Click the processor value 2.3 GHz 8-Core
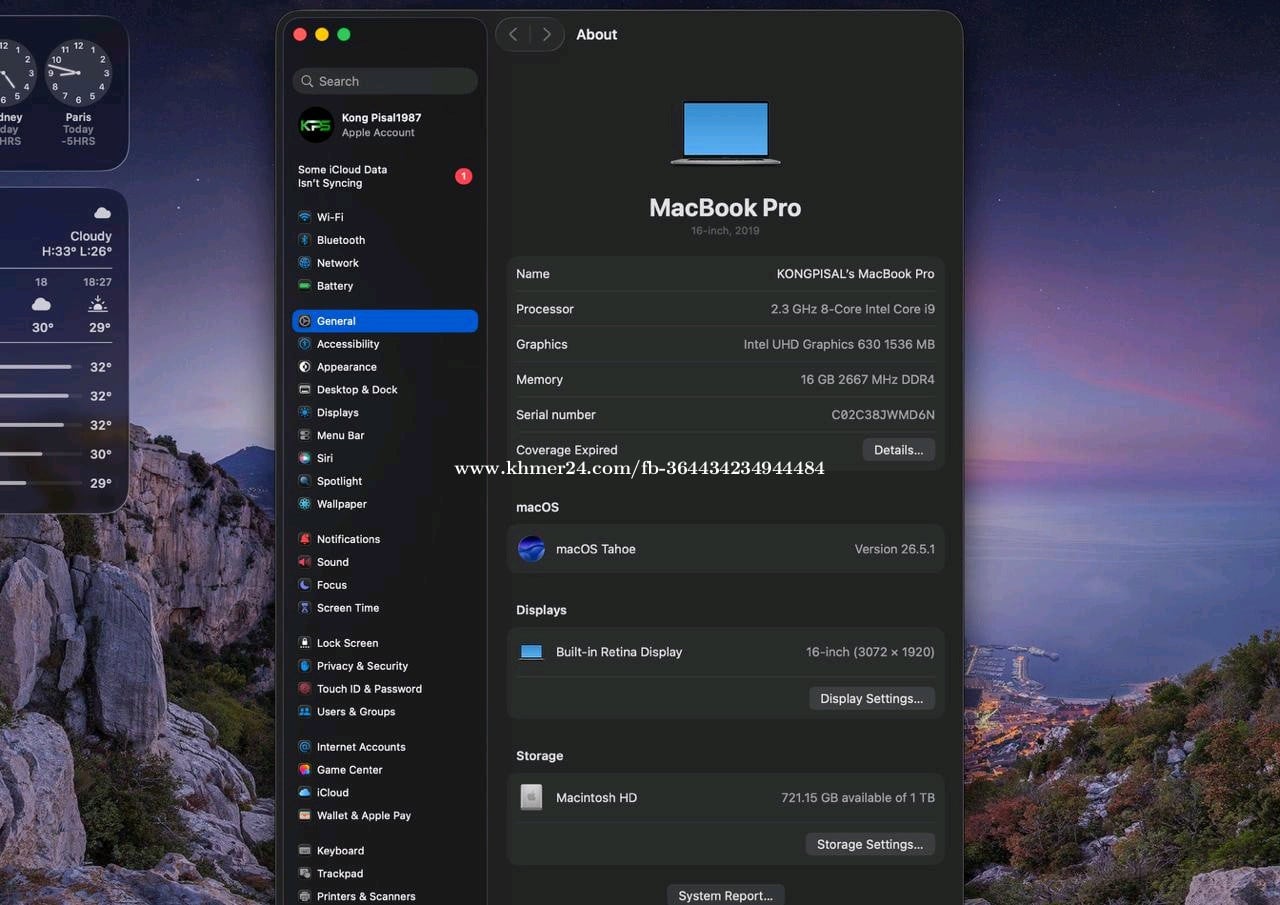 point(853,309)
